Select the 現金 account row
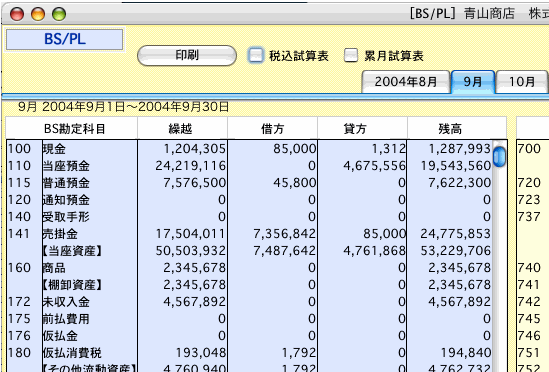Viewport: 549px width, 372px height. pyautogui.click(x=249, y=149)
